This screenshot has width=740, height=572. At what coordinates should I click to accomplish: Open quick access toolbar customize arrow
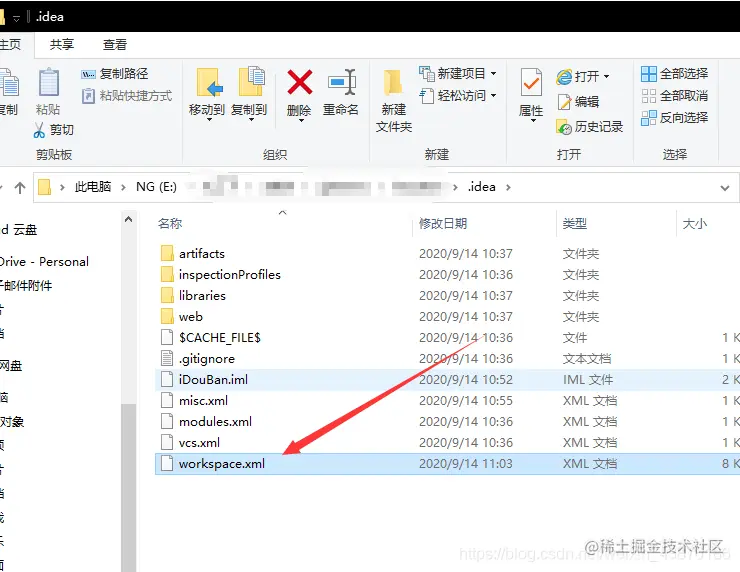pyautogui.click(x=17, y=18)
